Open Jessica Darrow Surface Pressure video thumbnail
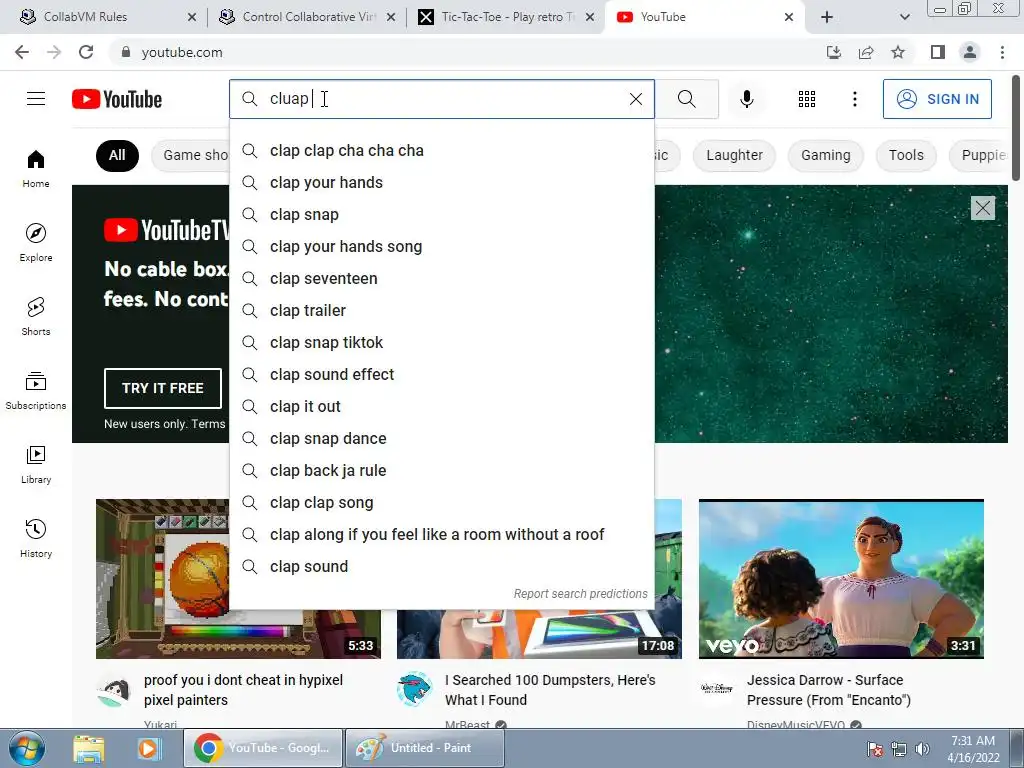 (841, 579)
